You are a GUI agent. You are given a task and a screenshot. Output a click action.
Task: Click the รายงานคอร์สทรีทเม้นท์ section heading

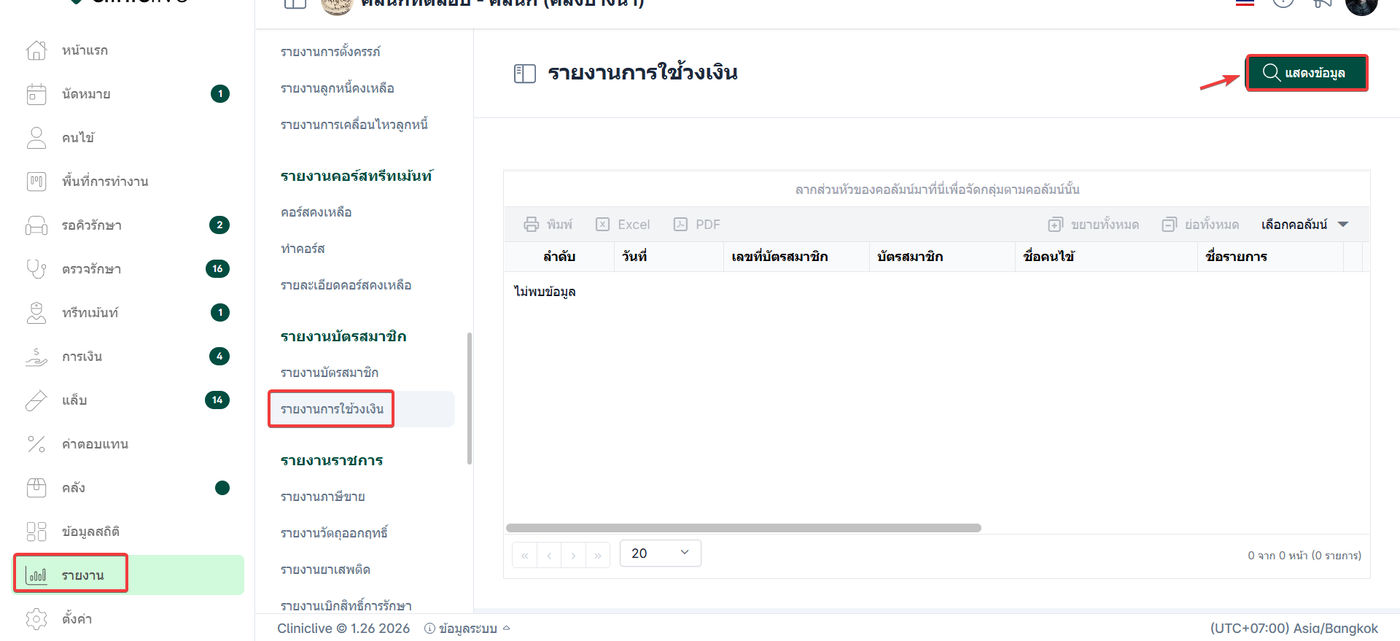click(x=357, y=176)
